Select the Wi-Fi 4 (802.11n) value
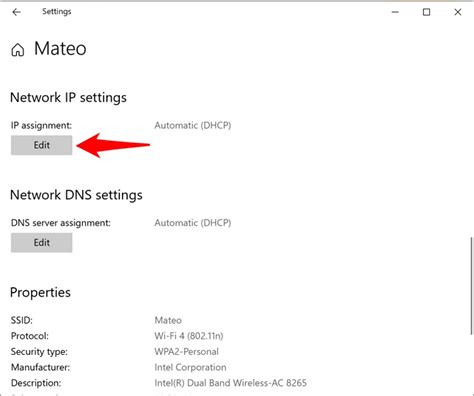The width and height of the screenshot is (474, 396). (x=189, y=336)
